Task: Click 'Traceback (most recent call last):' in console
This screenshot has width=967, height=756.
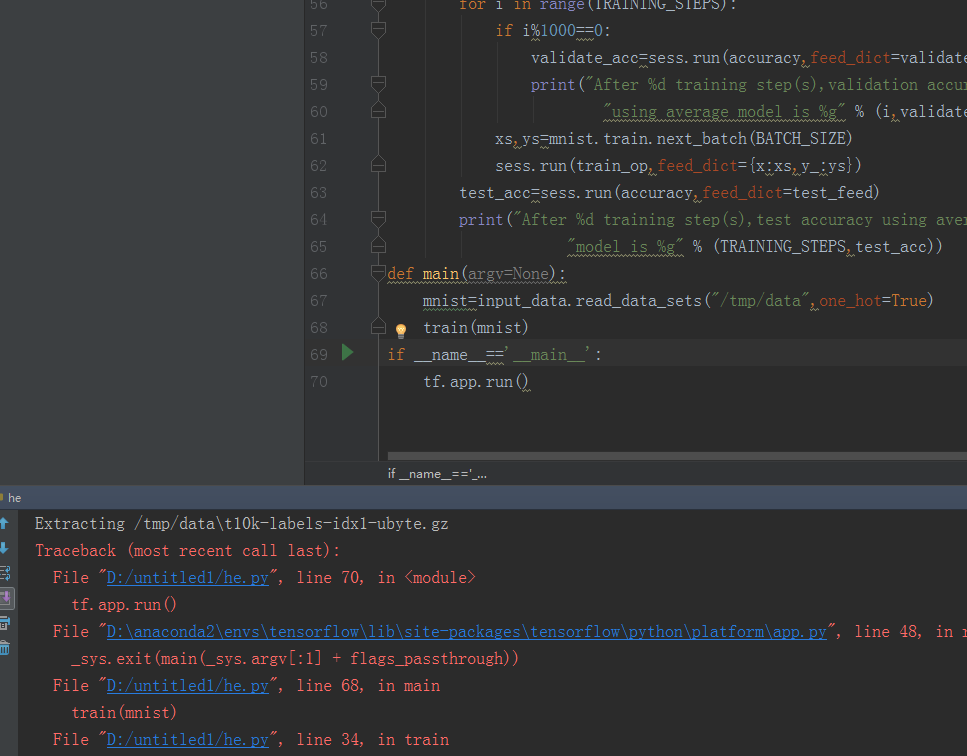Action: click(187, 551)
